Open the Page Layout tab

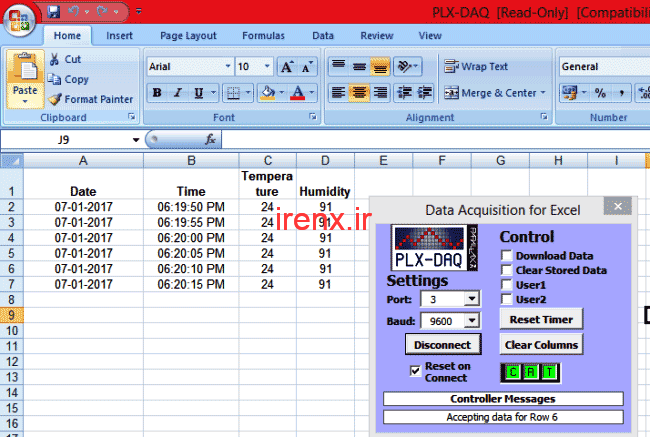tap(188, 36)
